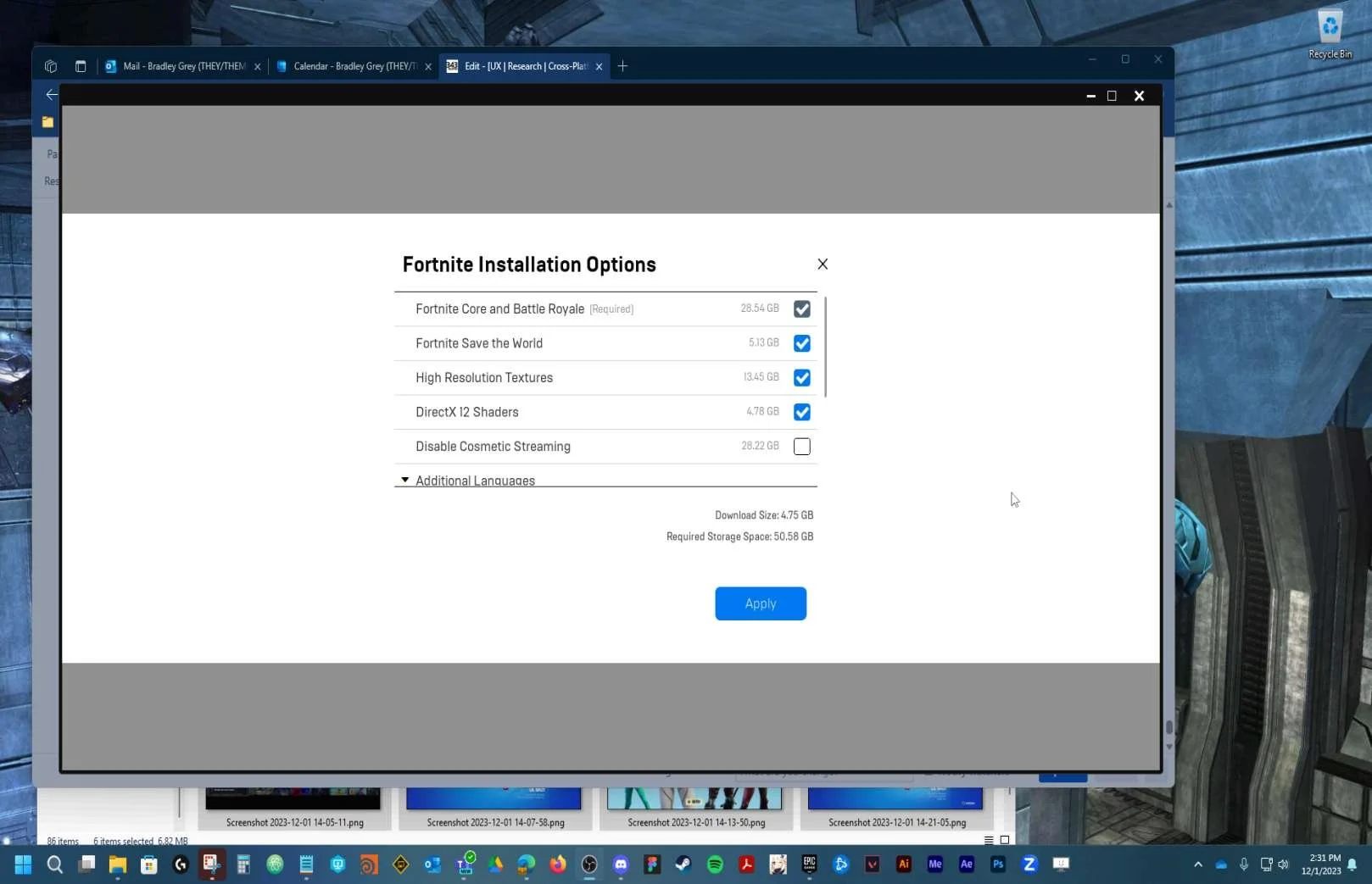Image resolution: width=1372 pixels, height=884 pixels.
Task: Open Microsoft Store from taskbar
Action: pos(149,865)
